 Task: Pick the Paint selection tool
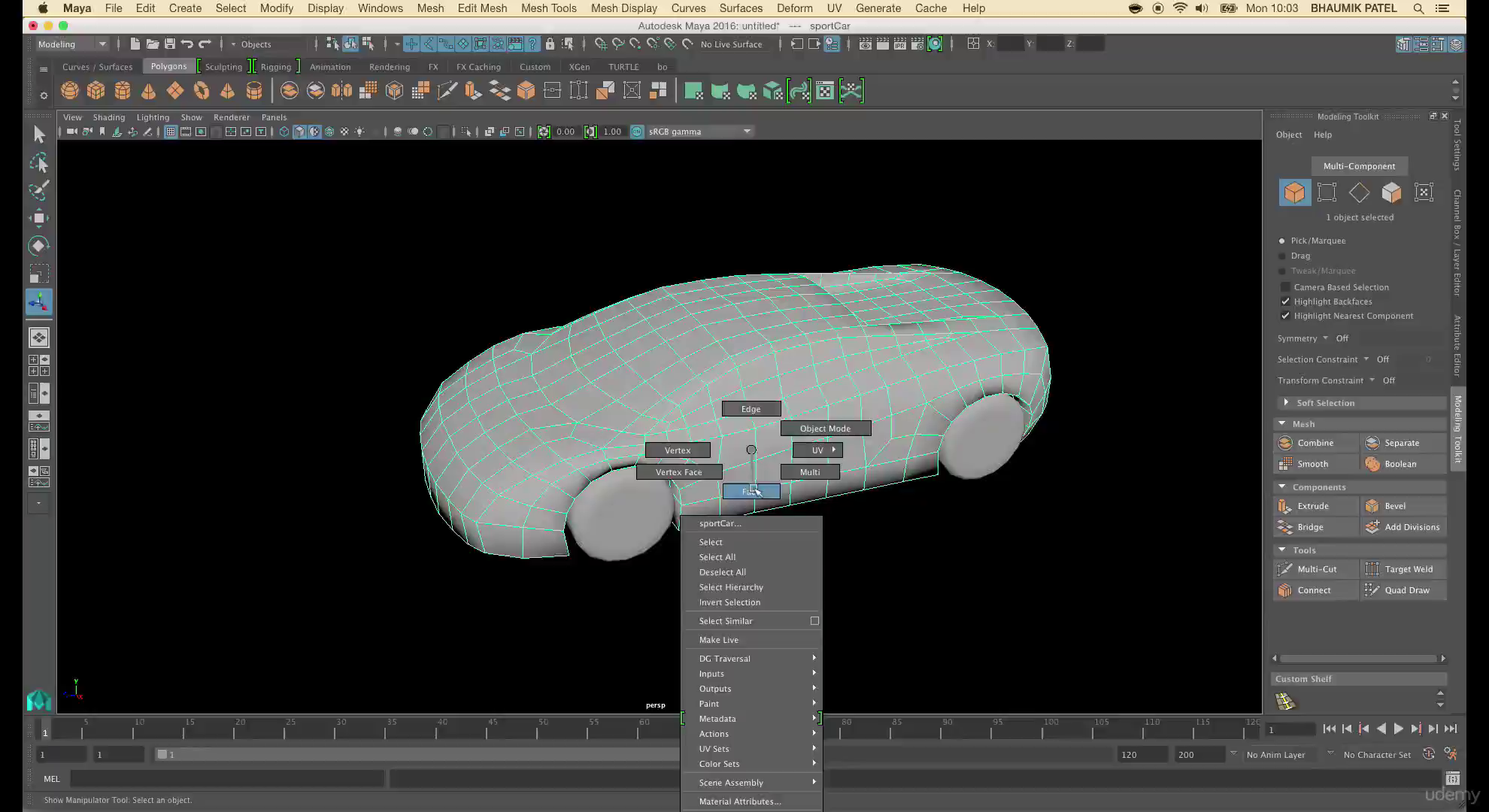point(39,190)
